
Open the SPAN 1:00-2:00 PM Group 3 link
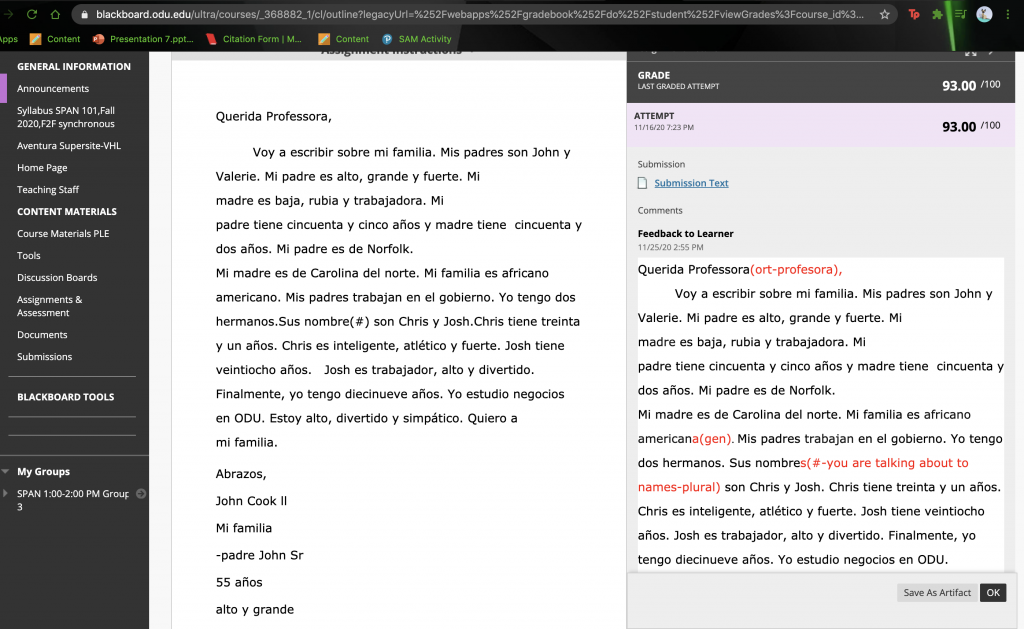(x=72, y=500)
